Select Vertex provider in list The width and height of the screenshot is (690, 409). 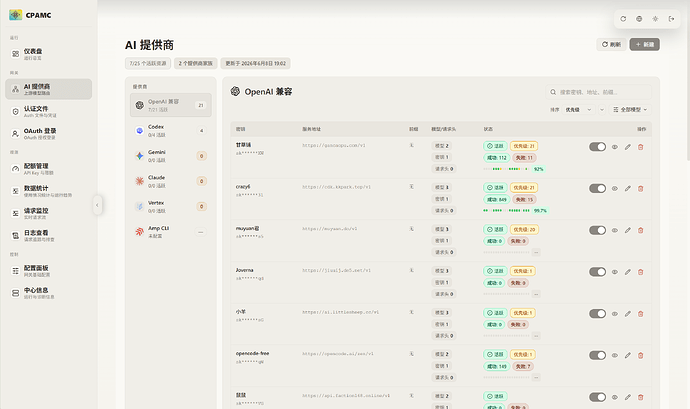coord(171,206)
